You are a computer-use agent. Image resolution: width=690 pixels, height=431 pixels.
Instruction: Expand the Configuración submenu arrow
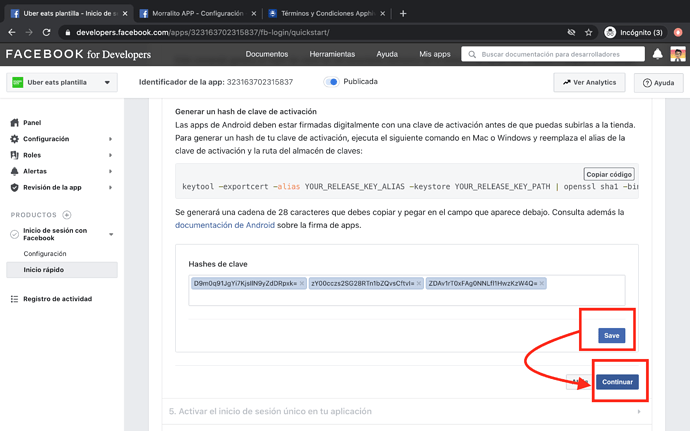pyautogui.click(x=110, y=139)
